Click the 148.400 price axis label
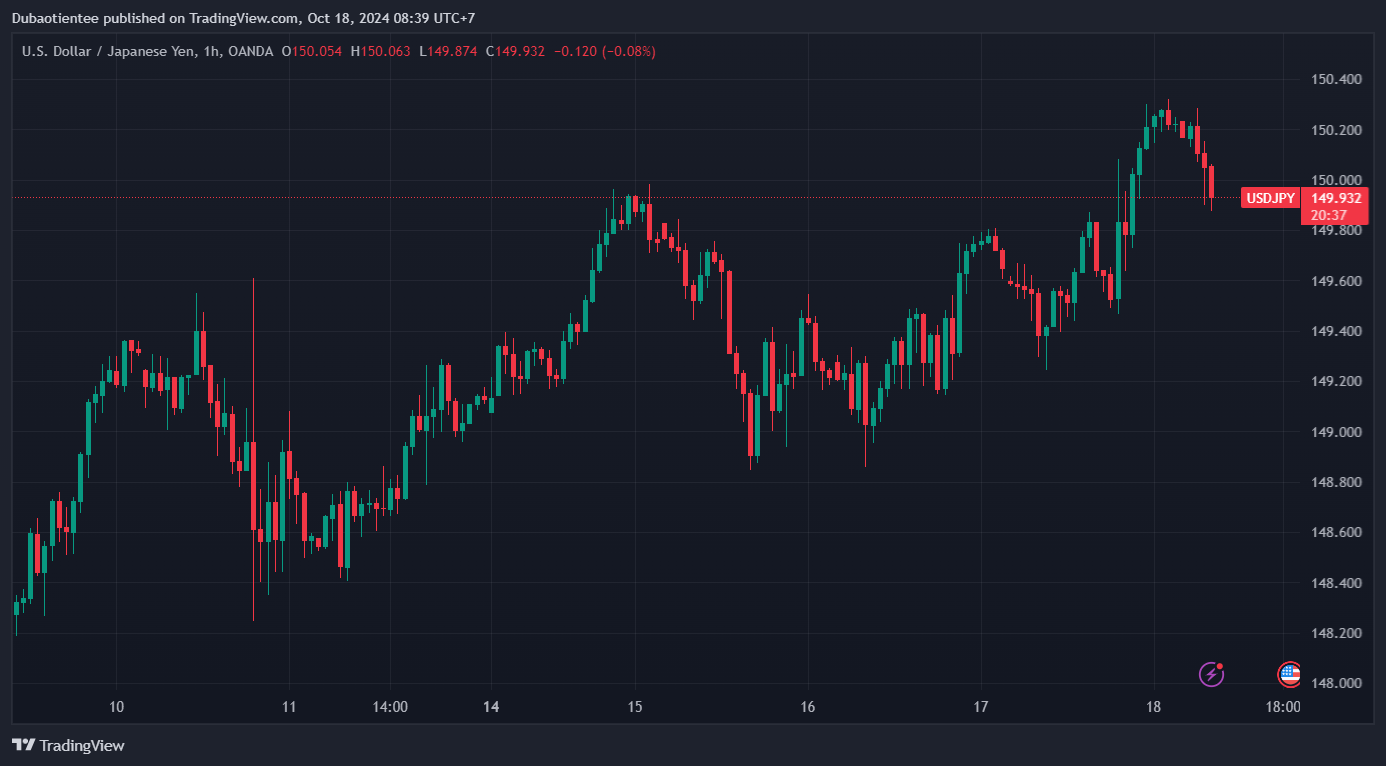Screen dimensions: 1386x766 1337,583
